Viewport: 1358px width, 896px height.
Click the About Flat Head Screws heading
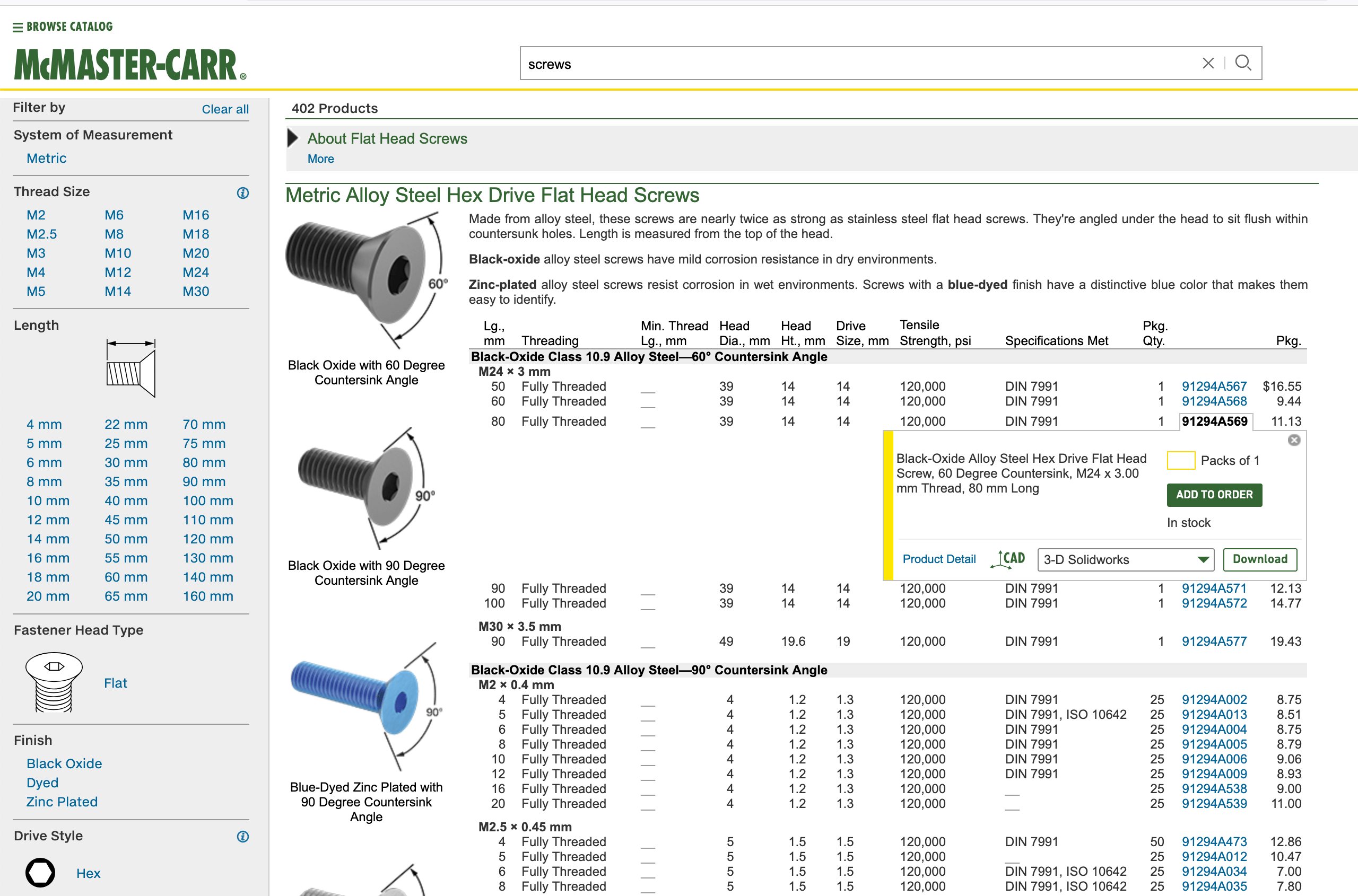(x=387, y=138)
